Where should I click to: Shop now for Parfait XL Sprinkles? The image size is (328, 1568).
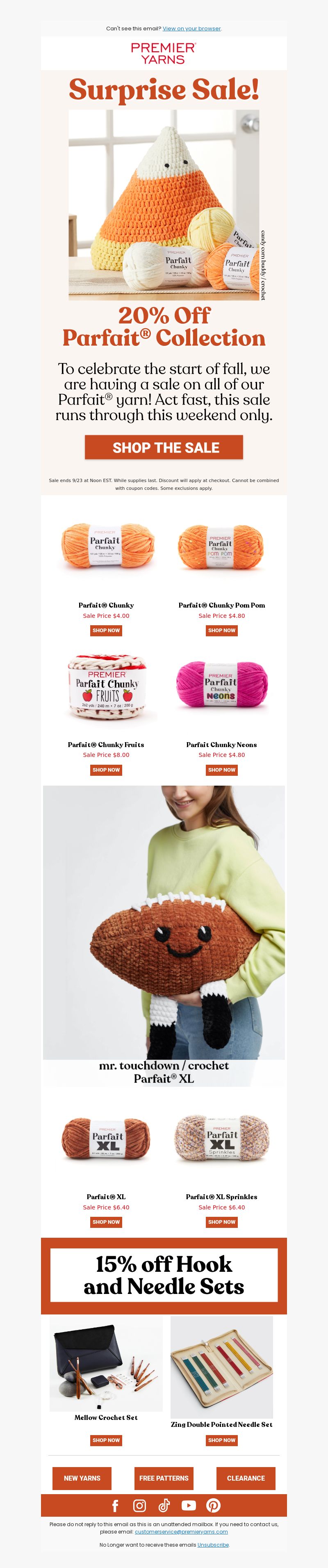221,1222
